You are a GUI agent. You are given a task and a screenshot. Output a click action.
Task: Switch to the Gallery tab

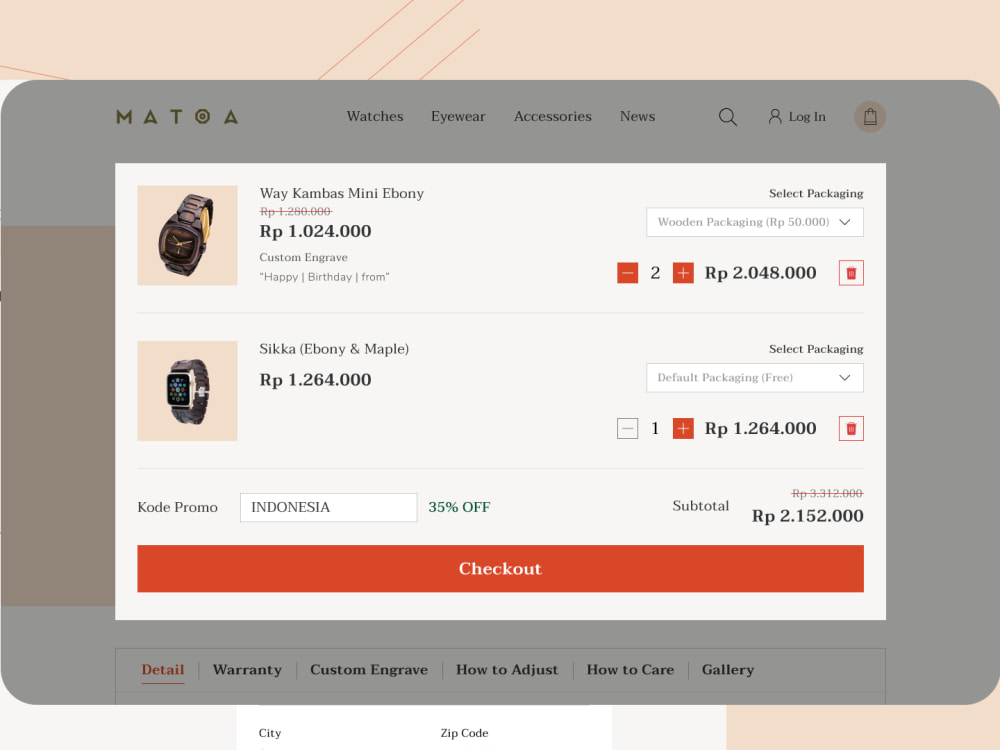click(728, 670)
